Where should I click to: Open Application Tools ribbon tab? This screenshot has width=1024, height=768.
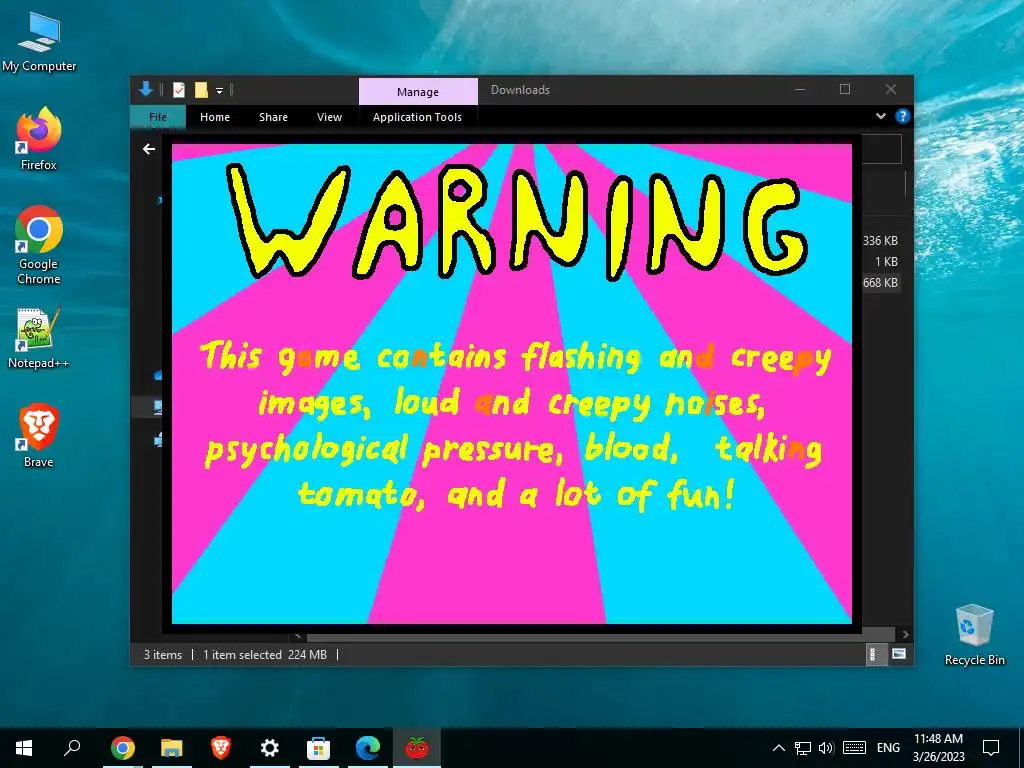point(417,117)
